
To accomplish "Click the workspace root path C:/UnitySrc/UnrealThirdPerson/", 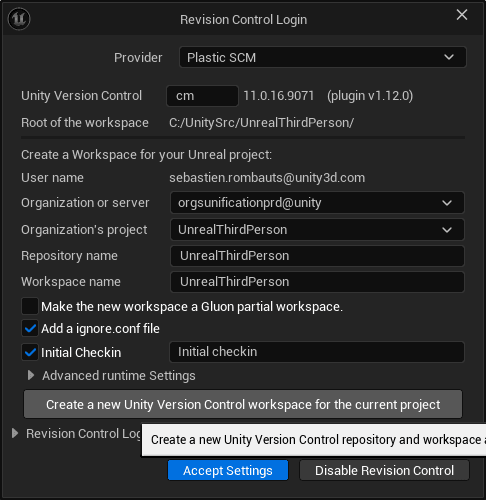I will [x=261, y=123].
